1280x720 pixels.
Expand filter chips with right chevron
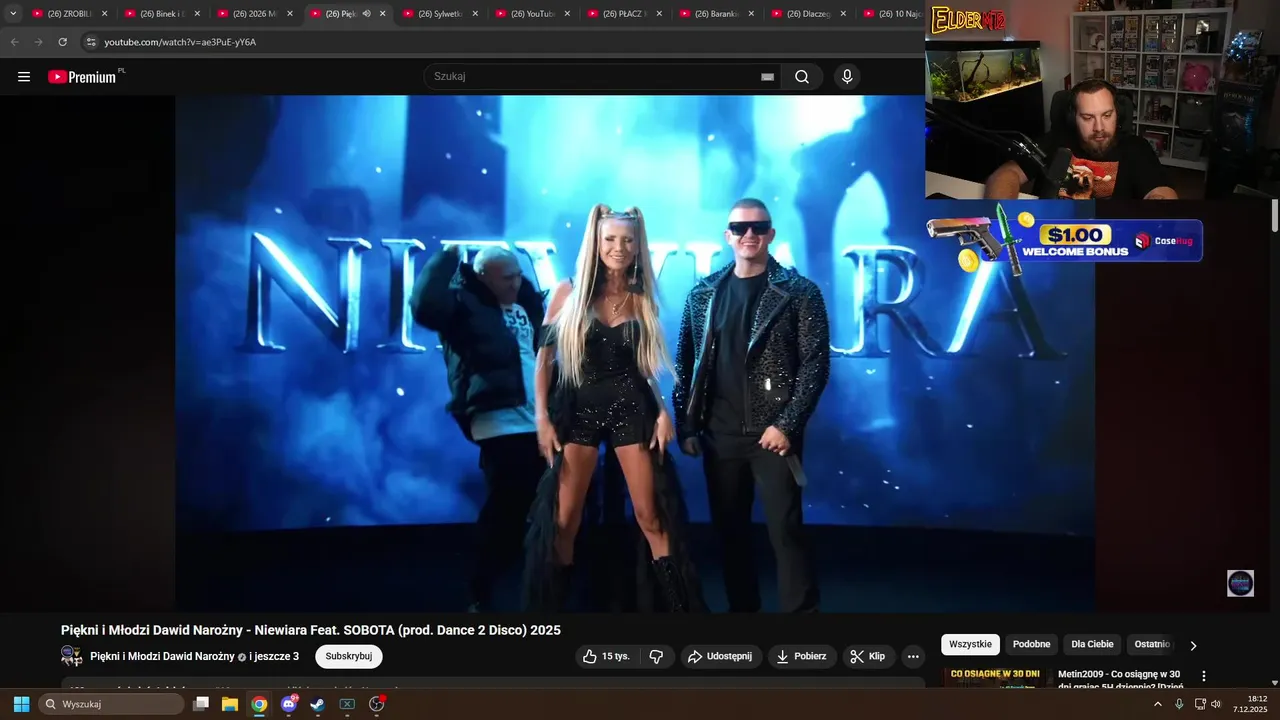1192,645
